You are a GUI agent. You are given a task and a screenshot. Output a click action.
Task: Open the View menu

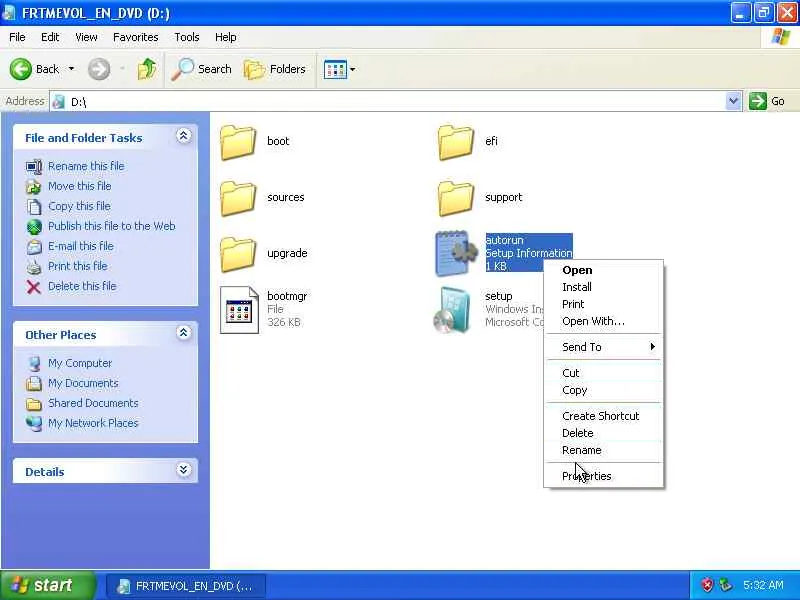86,37
